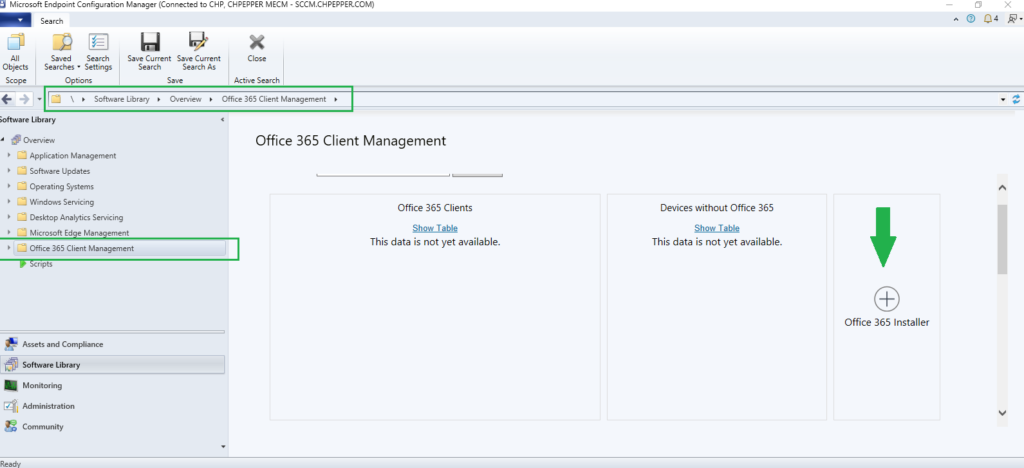Click Office 365 Client Management breadcrumb

274,99
